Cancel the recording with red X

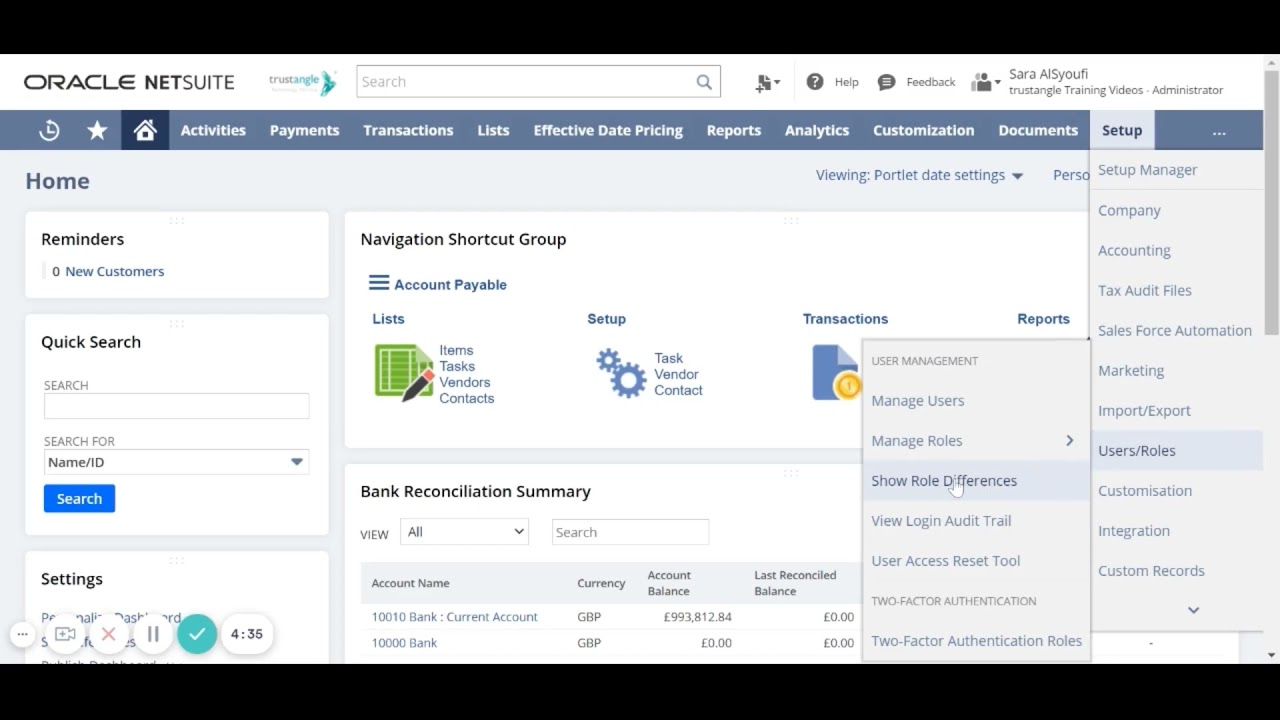109,634
